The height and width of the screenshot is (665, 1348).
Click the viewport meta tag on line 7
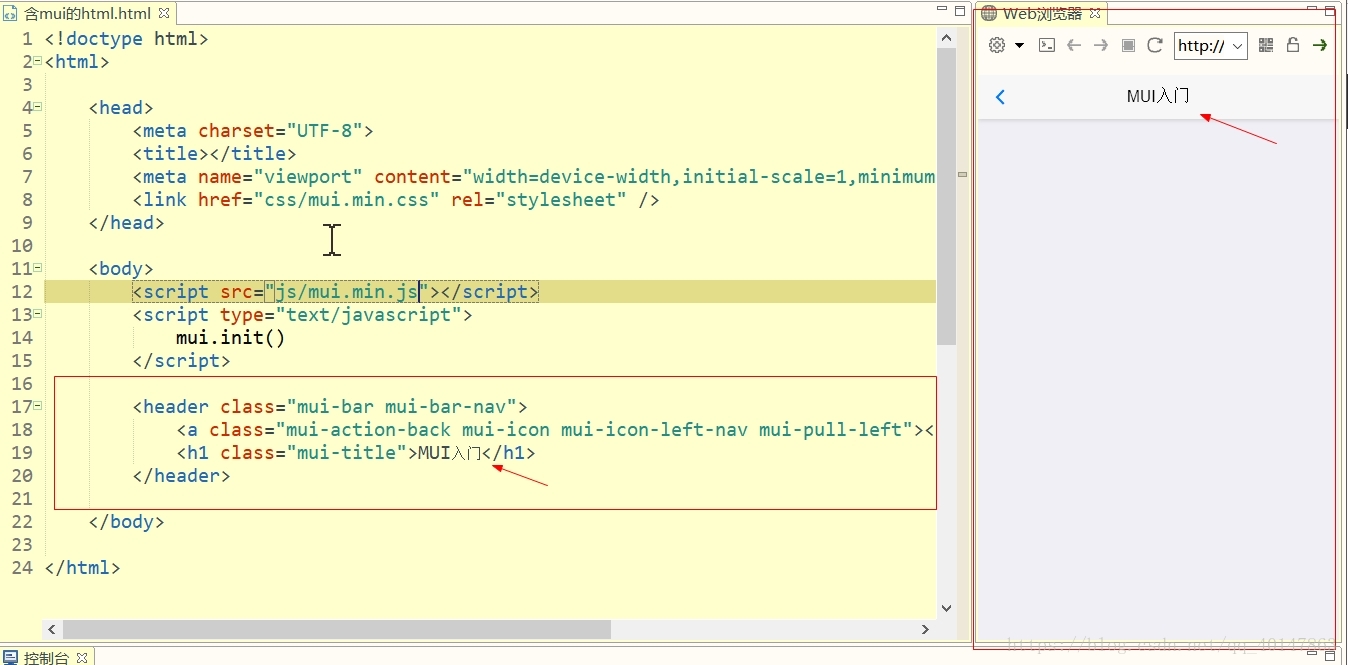coord(534,177)
